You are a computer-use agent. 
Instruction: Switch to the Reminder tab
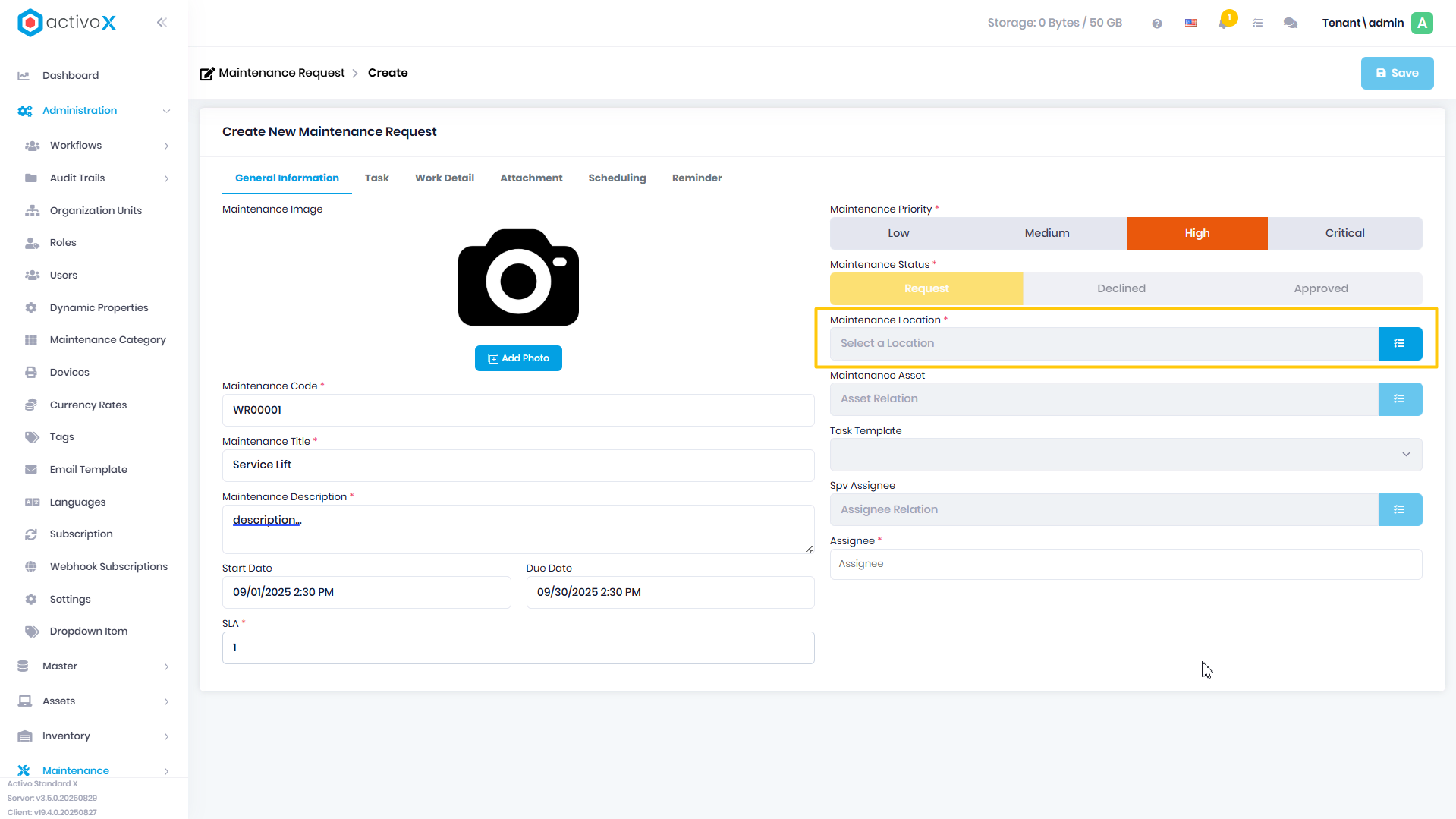coord(697,178)
